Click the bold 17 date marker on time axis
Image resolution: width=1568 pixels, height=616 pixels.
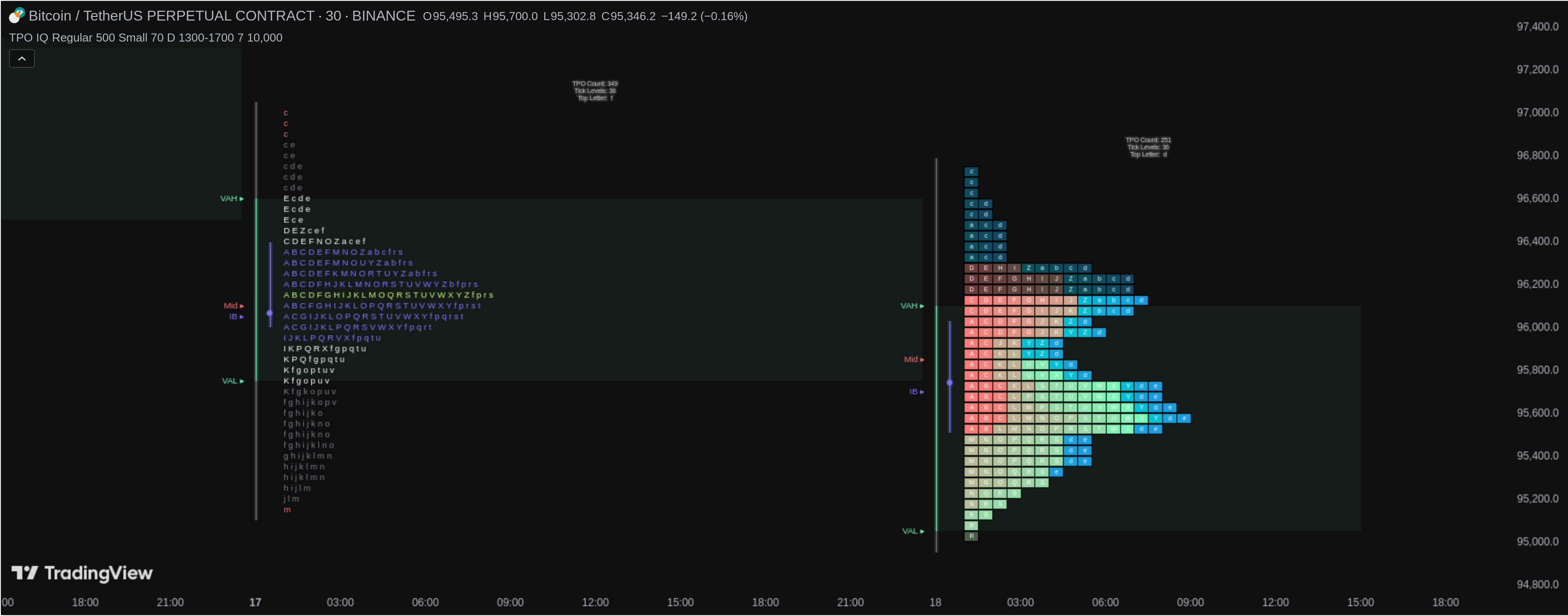coord(255,602)
